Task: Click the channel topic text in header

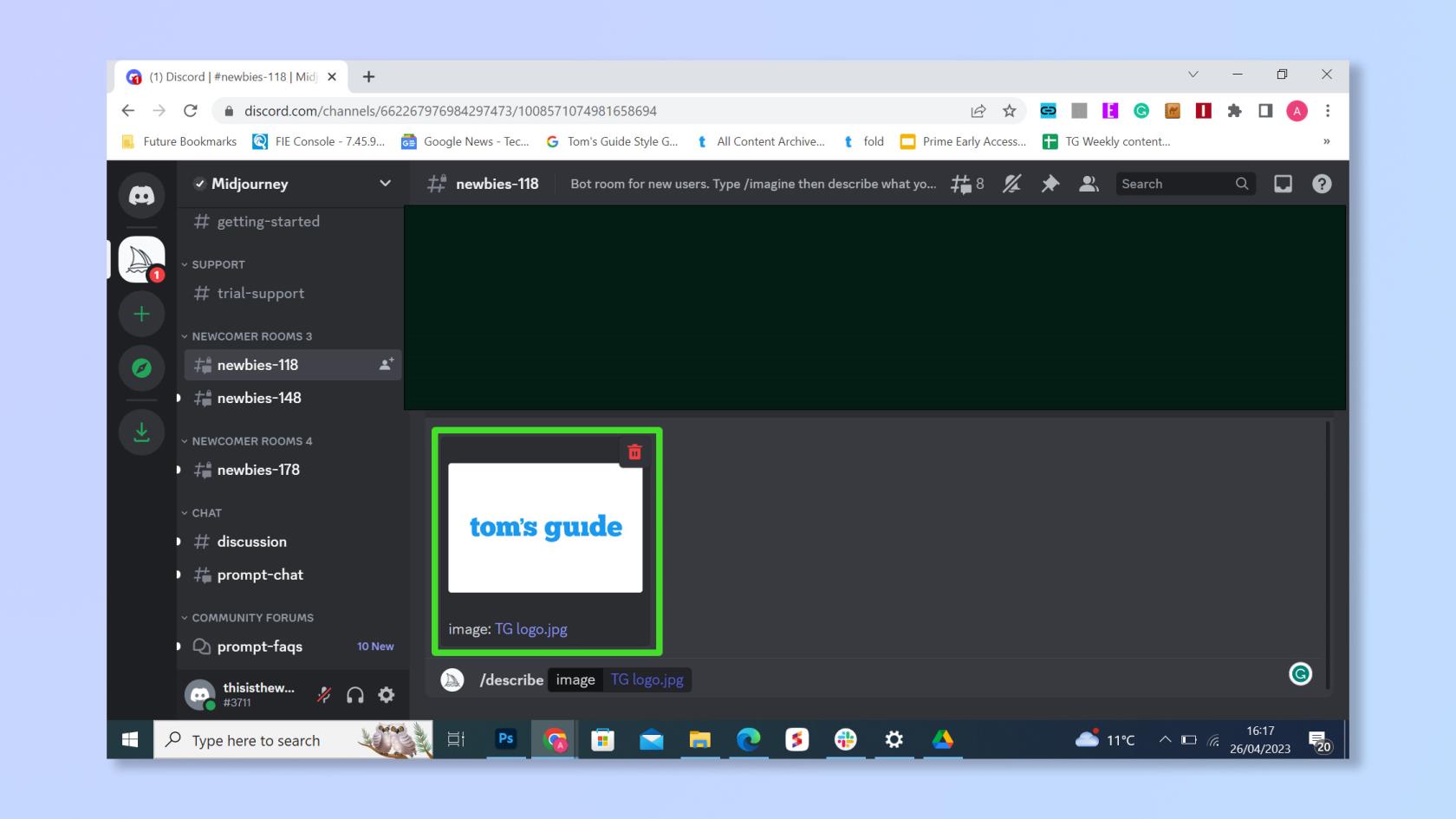Action: tap(753, 184)
